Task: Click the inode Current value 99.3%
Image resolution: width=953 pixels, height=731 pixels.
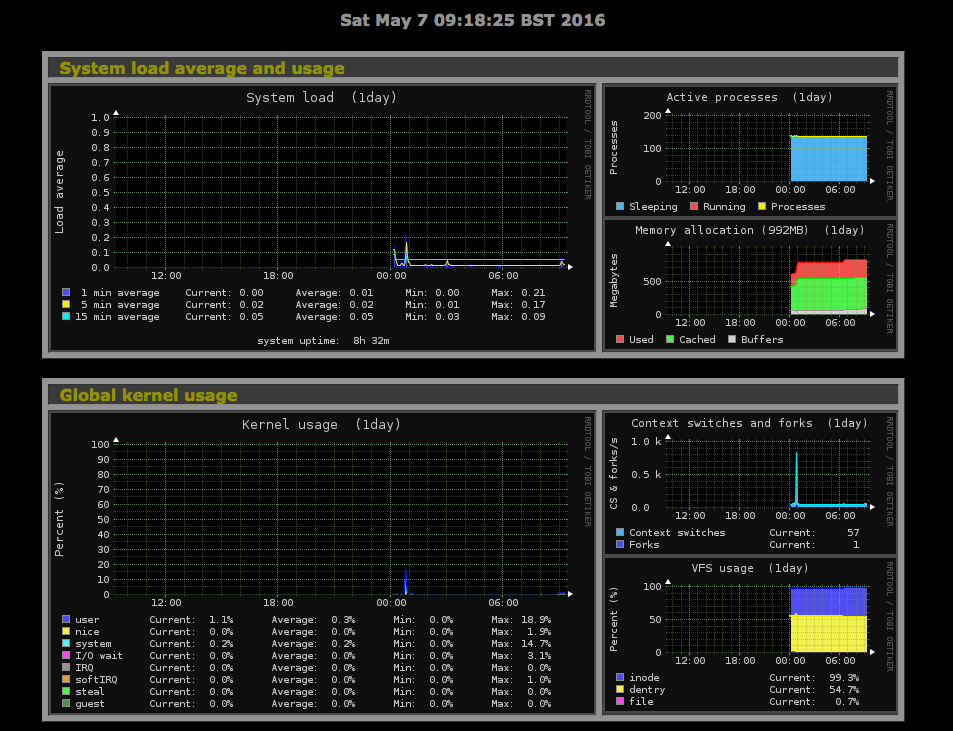Action: click(844, 677)
